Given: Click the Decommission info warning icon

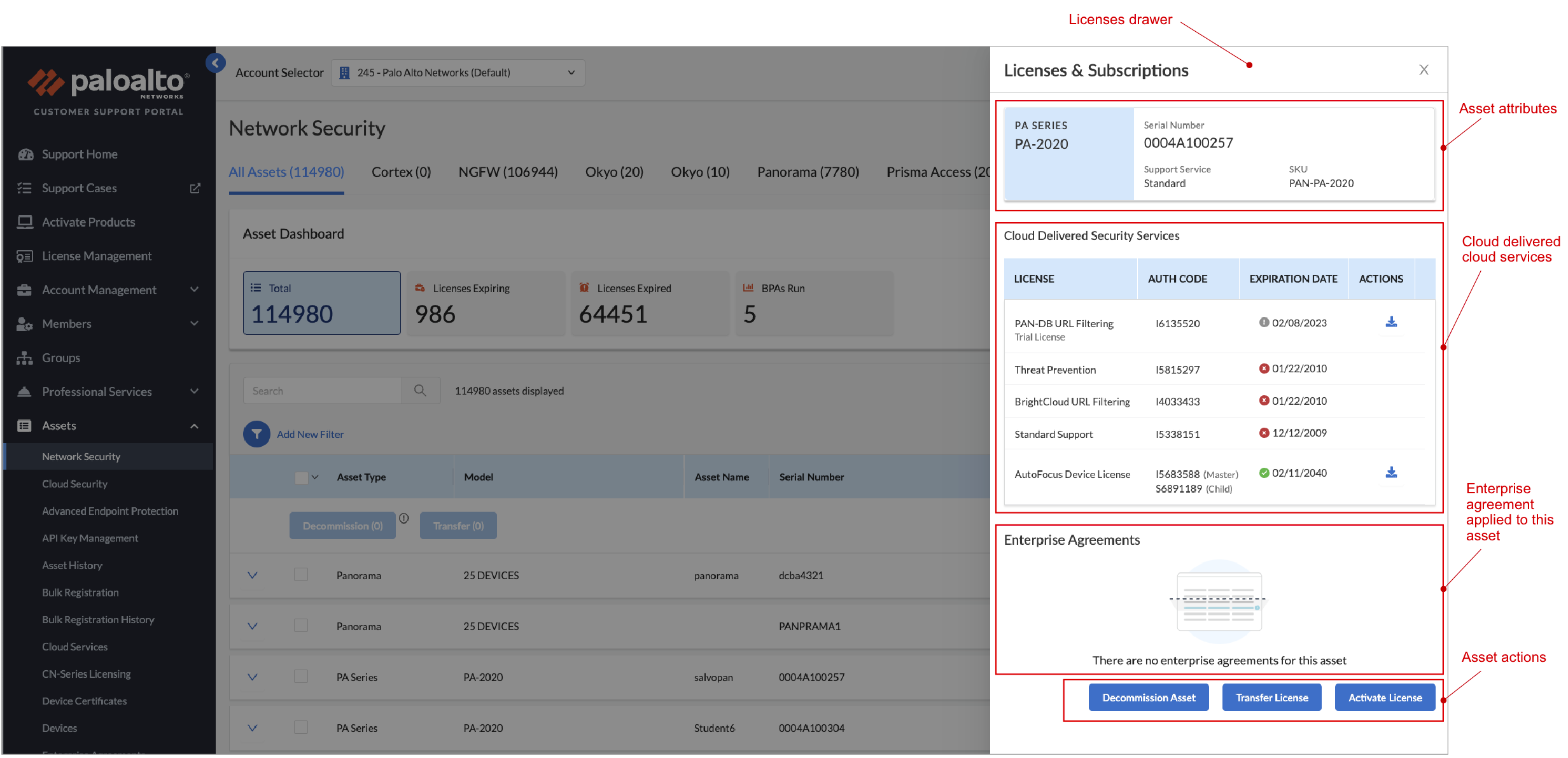Looking at the screenshot, I should coord(404,518).
